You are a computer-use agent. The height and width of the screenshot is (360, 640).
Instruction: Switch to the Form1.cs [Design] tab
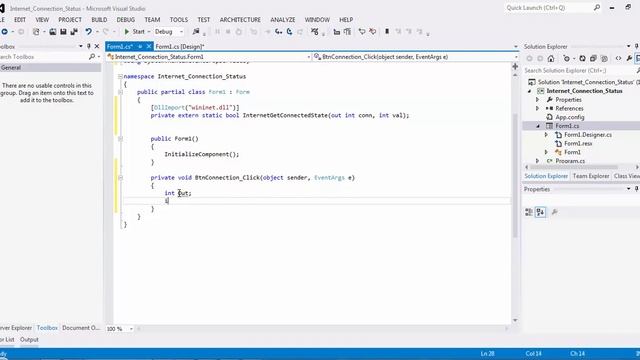(180, 47)
